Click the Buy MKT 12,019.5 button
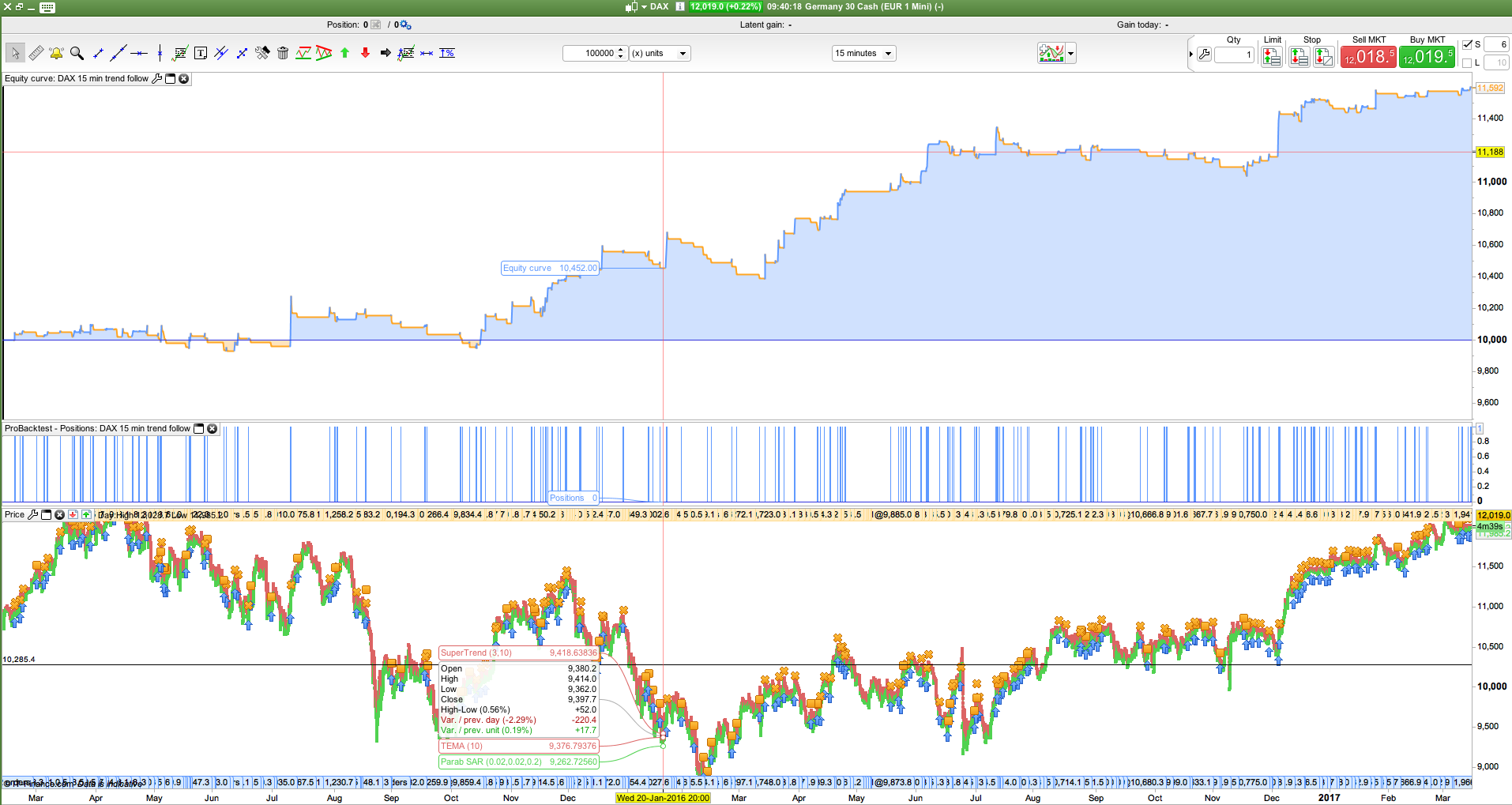Image resolution: width=1512 pixels, height=805 pixels. pyautogui.click(x=1427, y=56)
